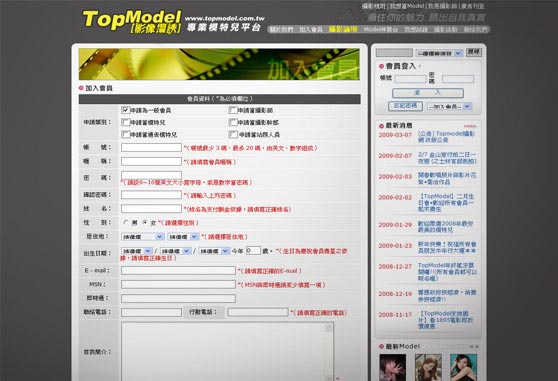Open the 加入會員 dropdown in the login panel

click(449, 106)
